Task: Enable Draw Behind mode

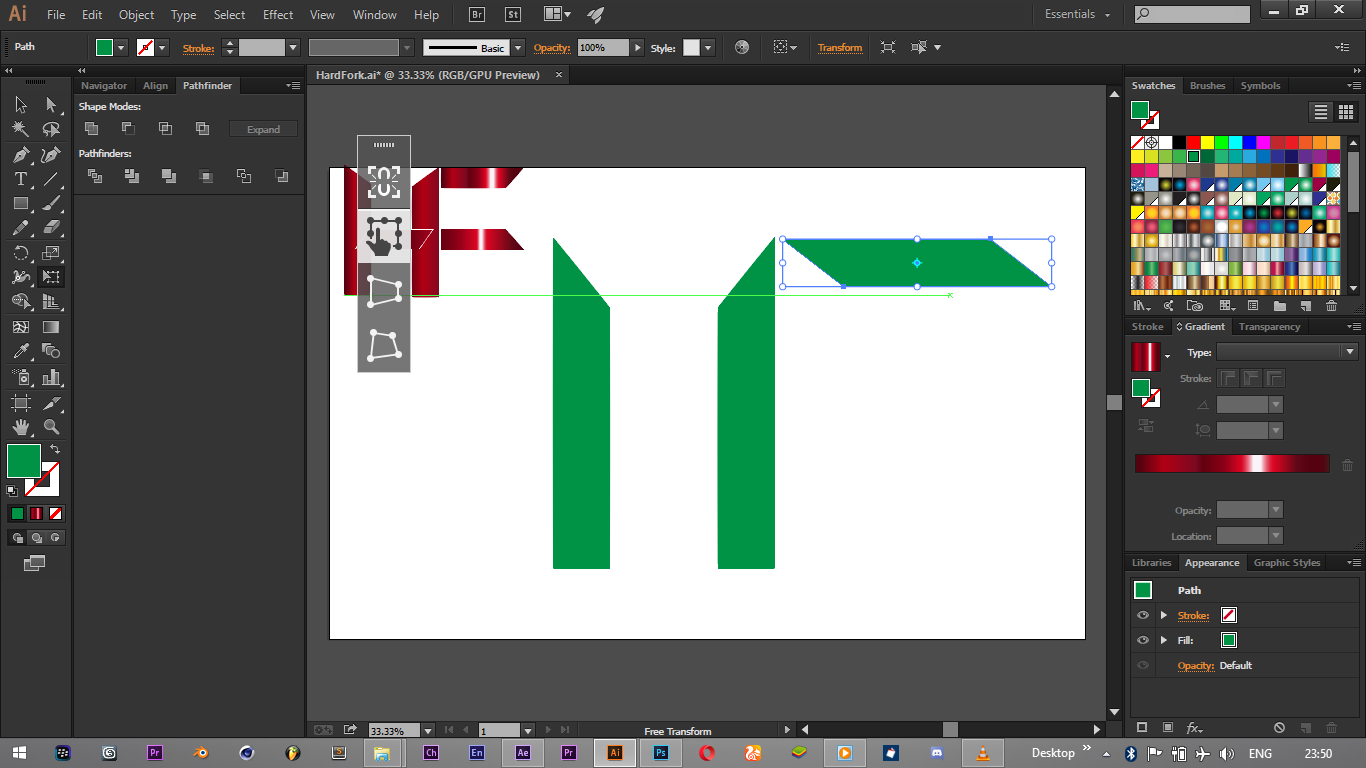Action: tap(37, 538)
